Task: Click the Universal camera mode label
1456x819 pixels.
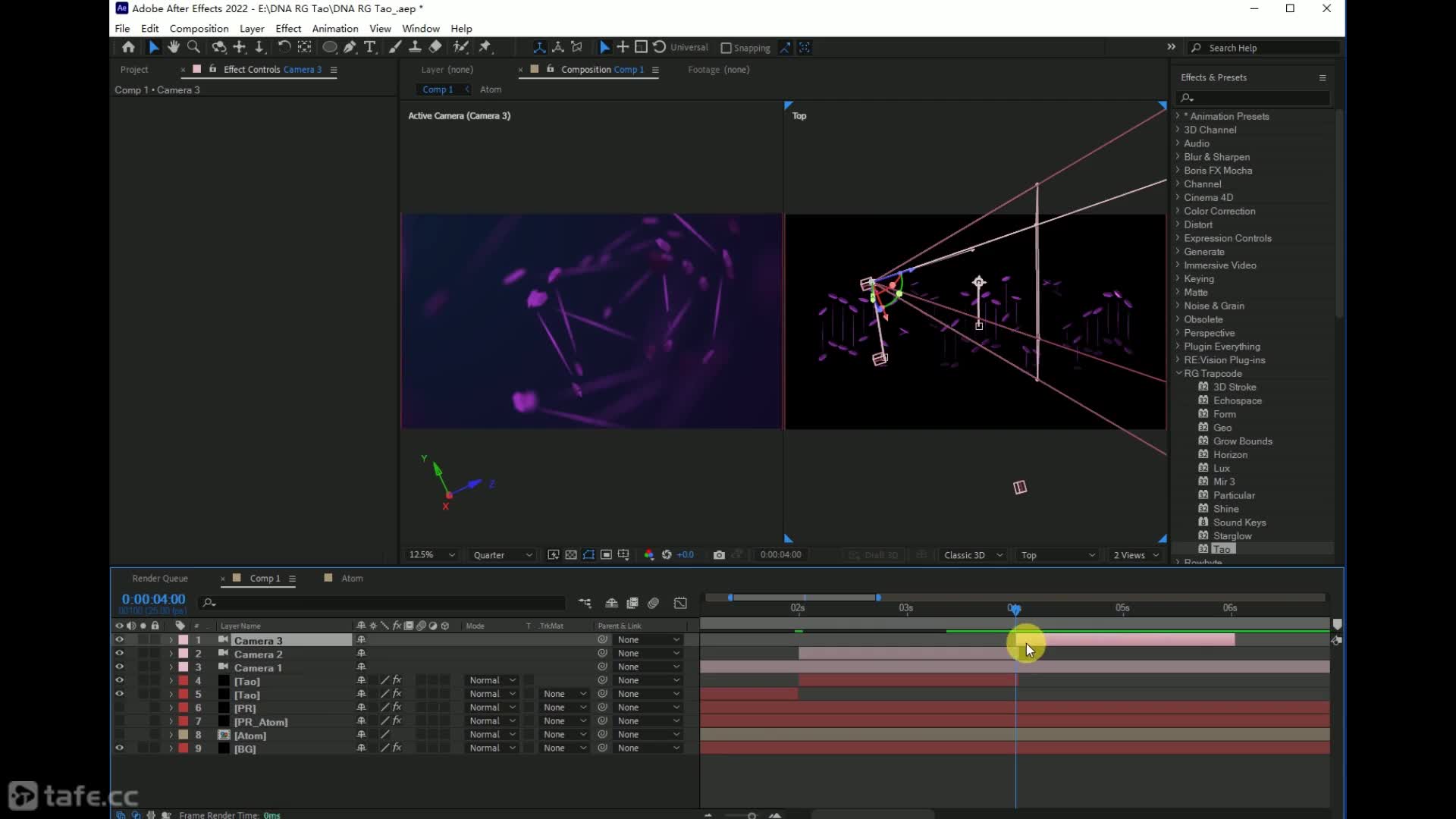Action: click(689, 47)
